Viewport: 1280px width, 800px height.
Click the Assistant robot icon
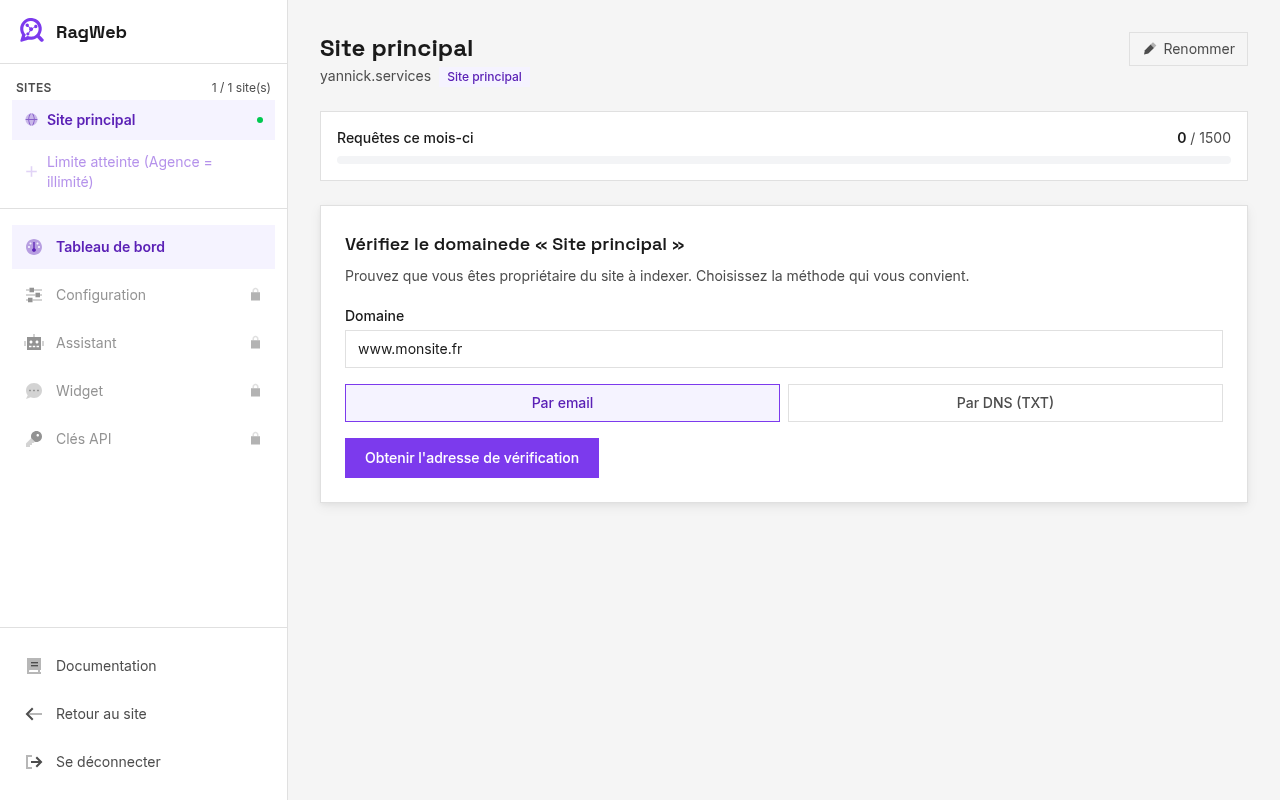pos(34,343)
